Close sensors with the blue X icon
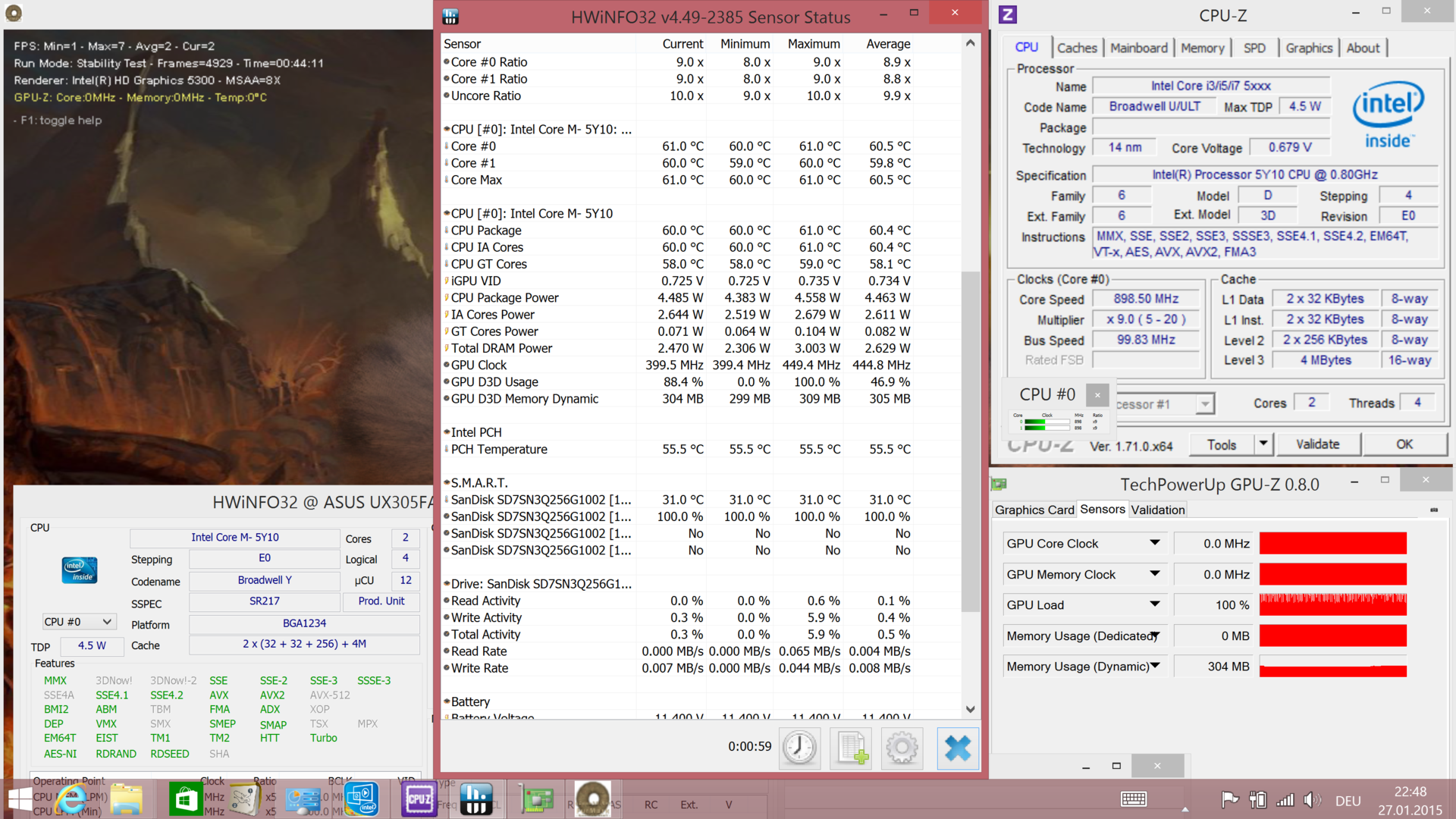 (958, 748)
